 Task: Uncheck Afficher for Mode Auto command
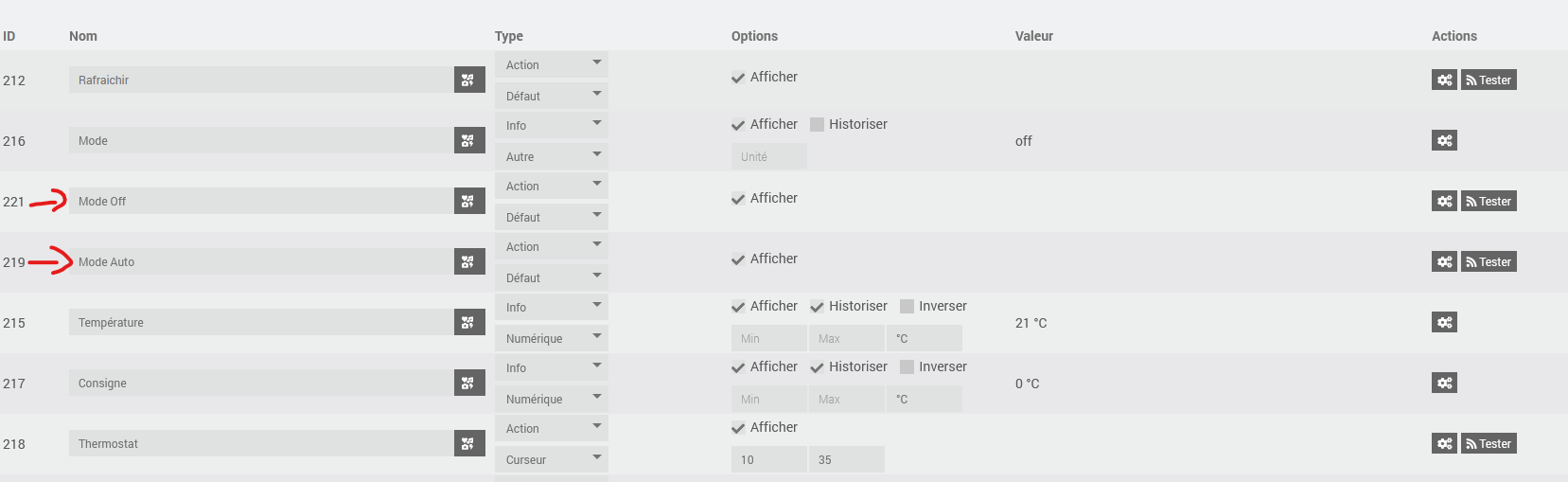pos(738,259)
